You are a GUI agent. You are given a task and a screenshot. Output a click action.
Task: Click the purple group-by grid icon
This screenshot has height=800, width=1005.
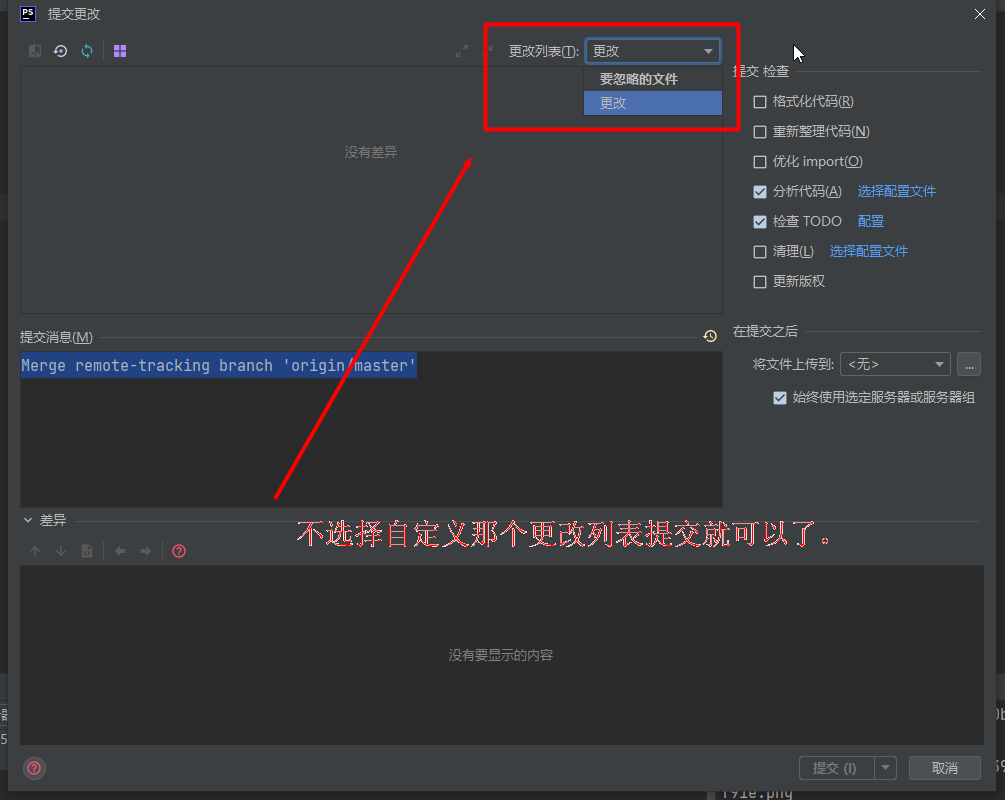coord(120,50)
